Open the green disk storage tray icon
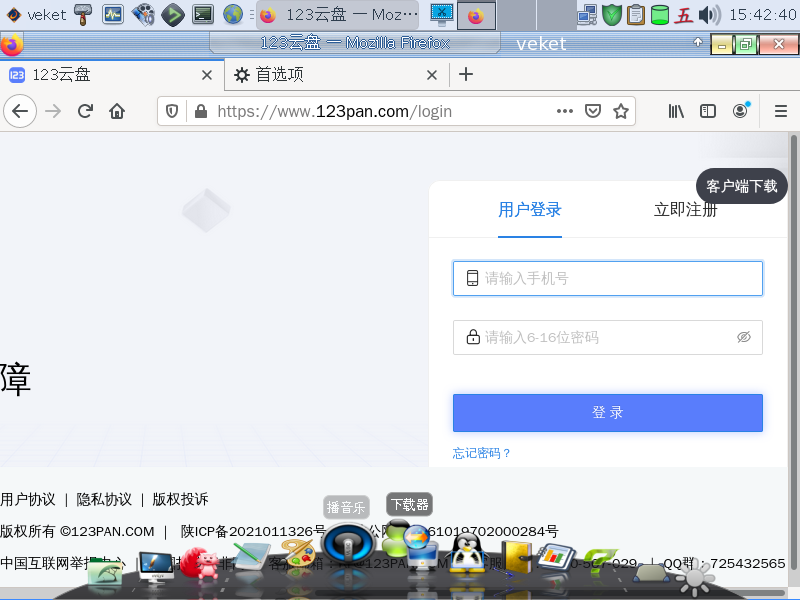The image size is (800, 600). pos(660,15)
